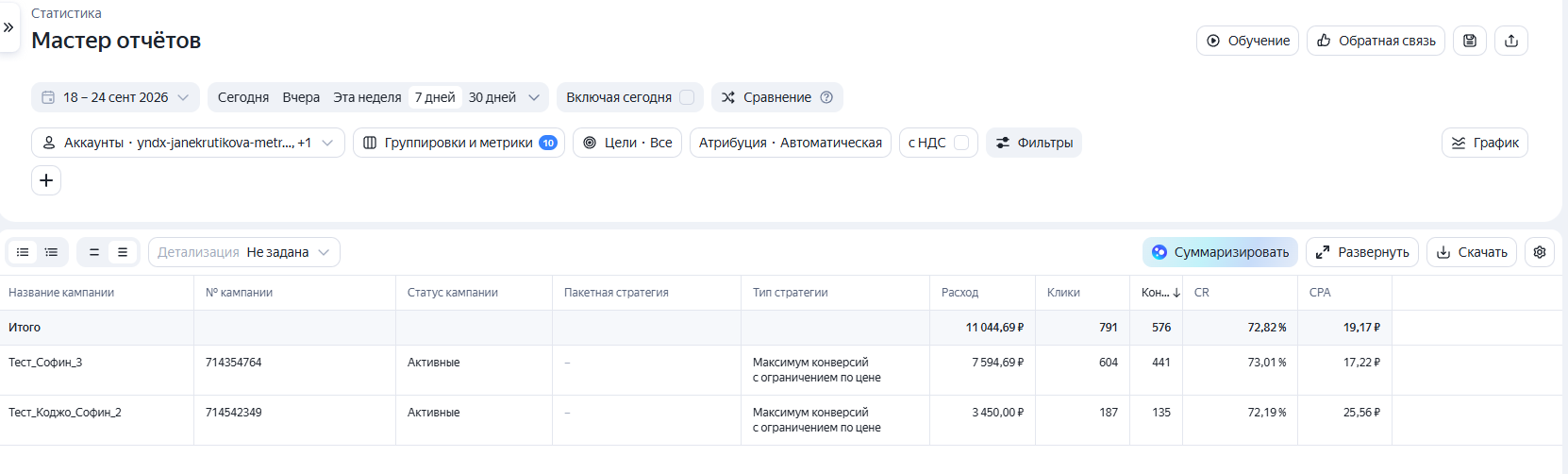Viewport: 1568px width, 474px height.
Task: Open Группировки и метрики selector
Action: (x=459, y=143)
